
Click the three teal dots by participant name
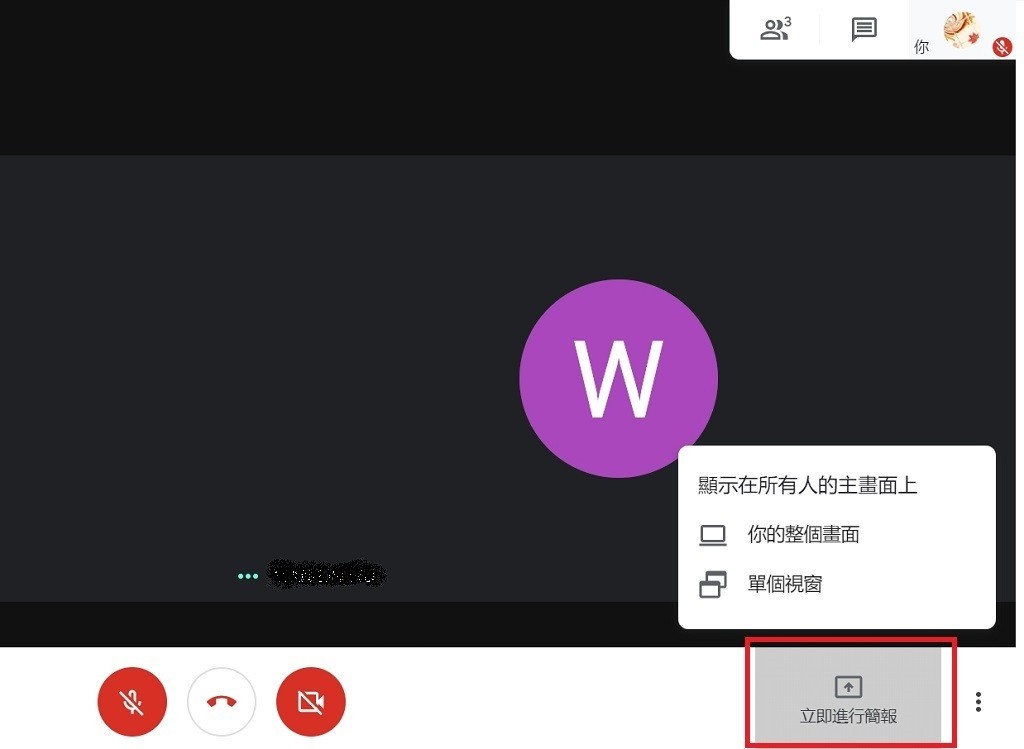tap(248, 576)
